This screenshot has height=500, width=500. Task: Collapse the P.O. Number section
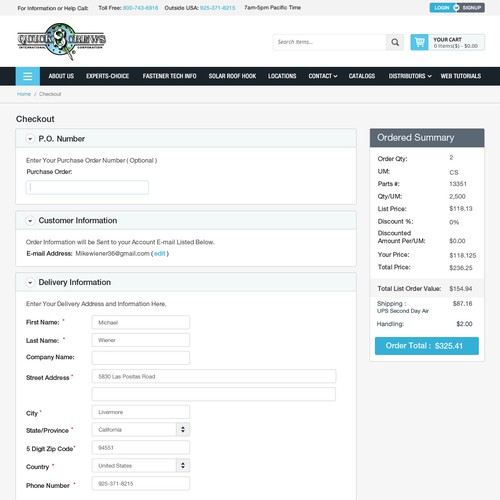(x=30, y=139)
